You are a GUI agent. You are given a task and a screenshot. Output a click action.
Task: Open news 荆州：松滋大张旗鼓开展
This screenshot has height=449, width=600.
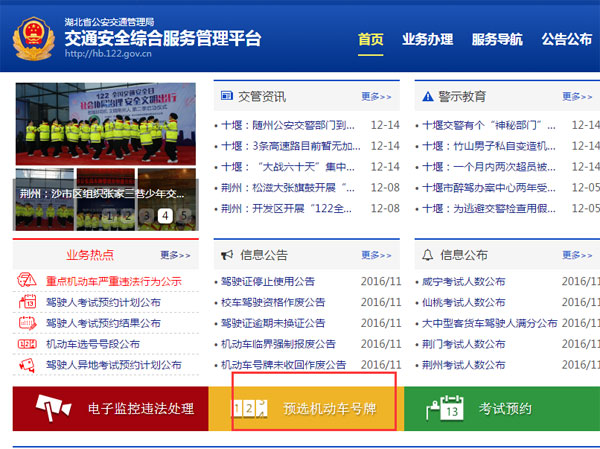tap(288, 188)
